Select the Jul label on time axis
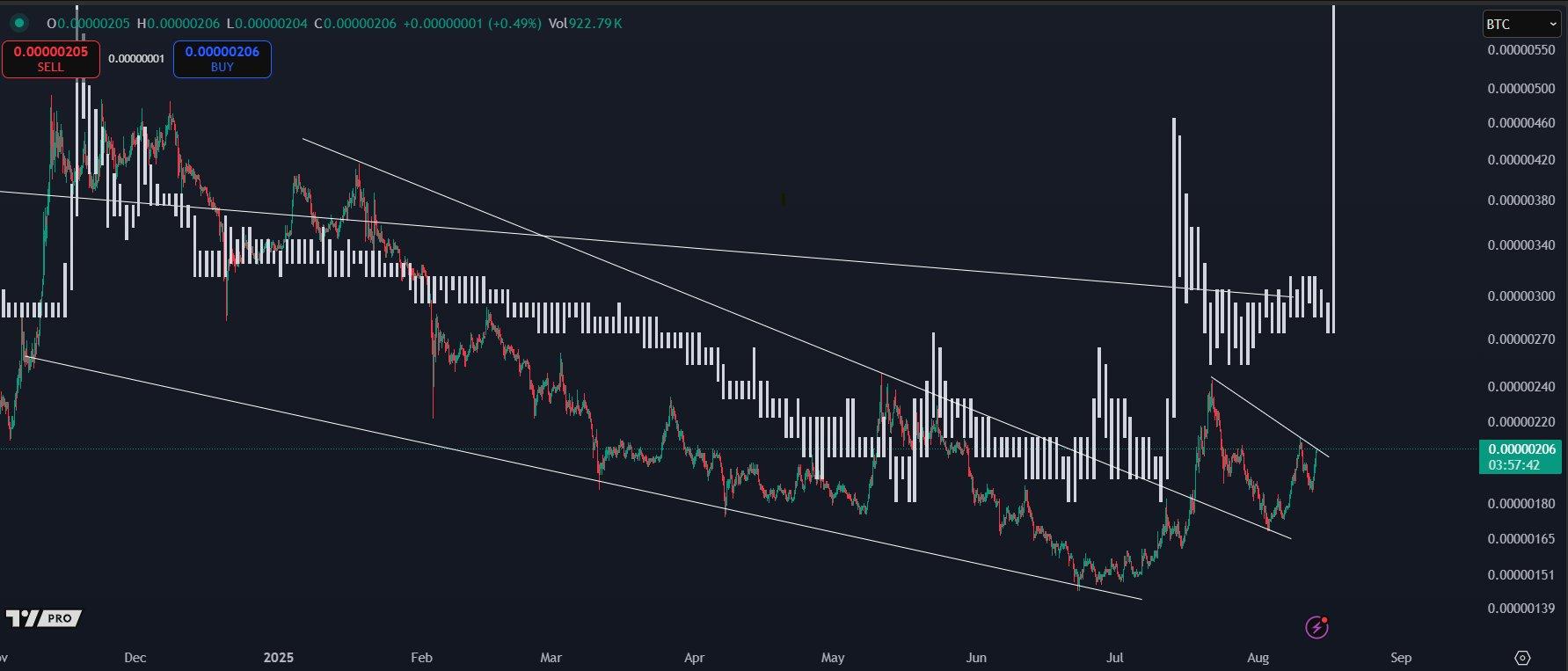 1114,658
